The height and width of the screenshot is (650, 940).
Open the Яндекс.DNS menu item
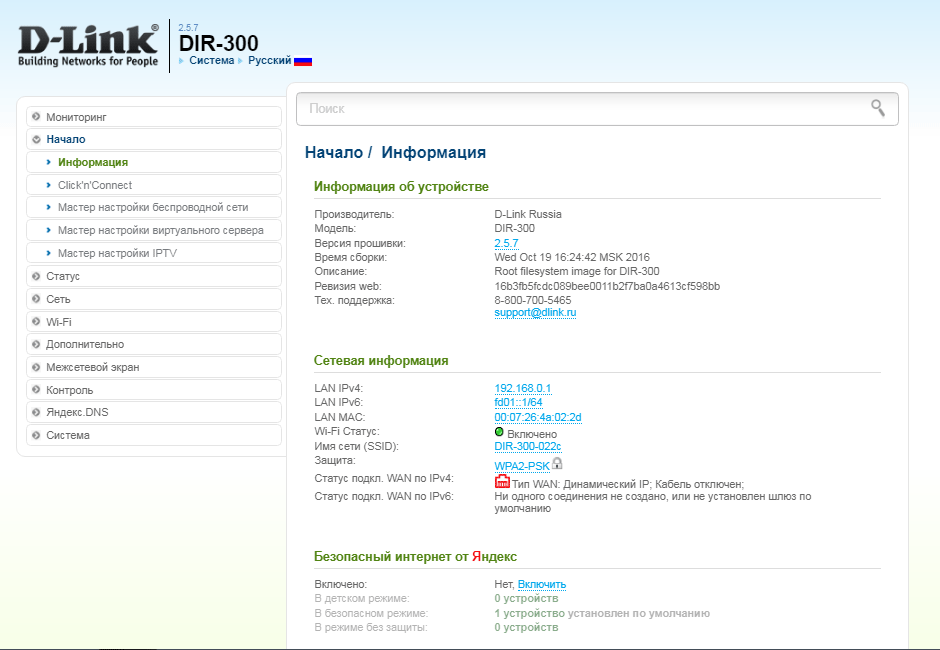pos(154,412)
